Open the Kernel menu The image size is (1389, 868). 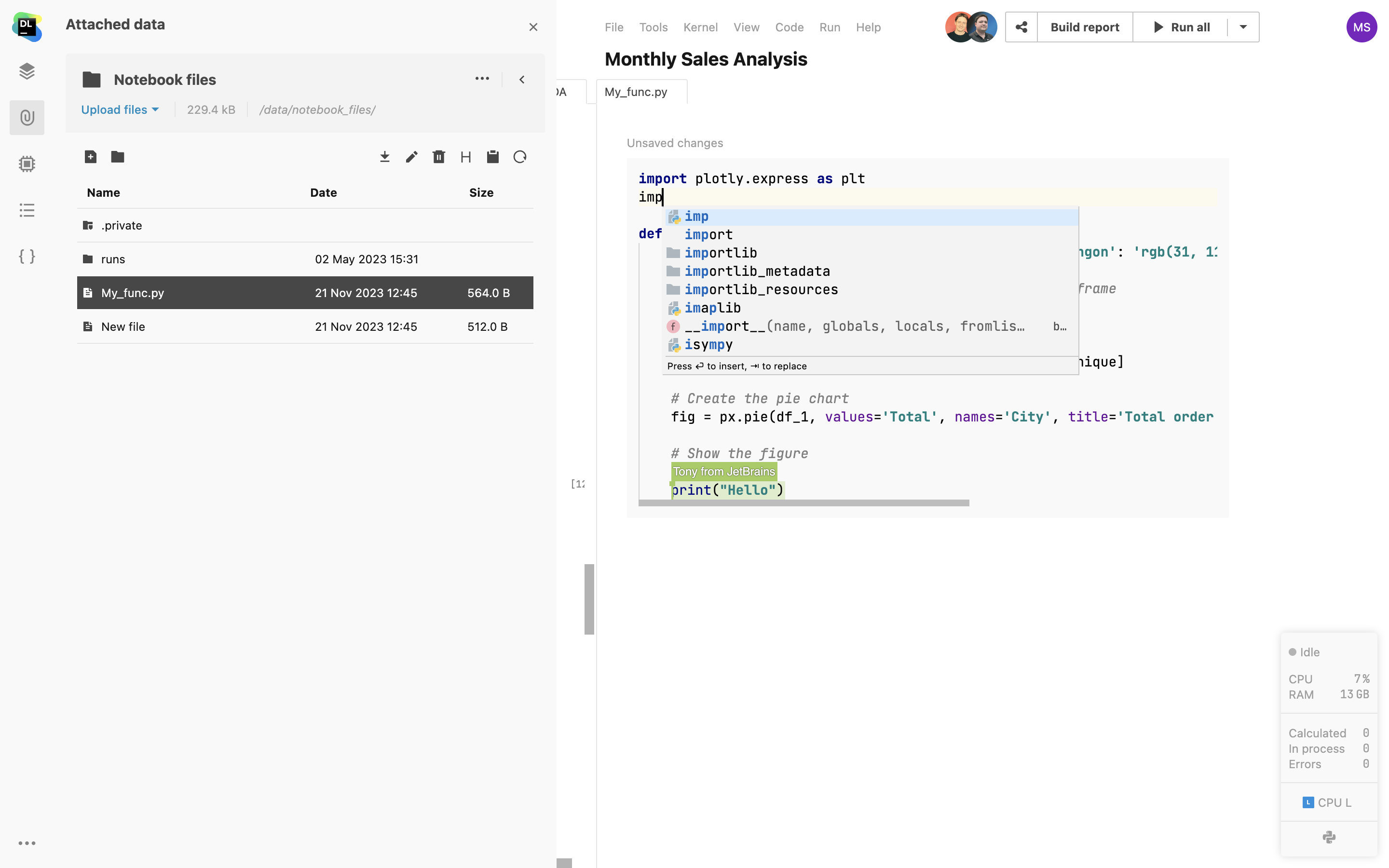[700, 27]
